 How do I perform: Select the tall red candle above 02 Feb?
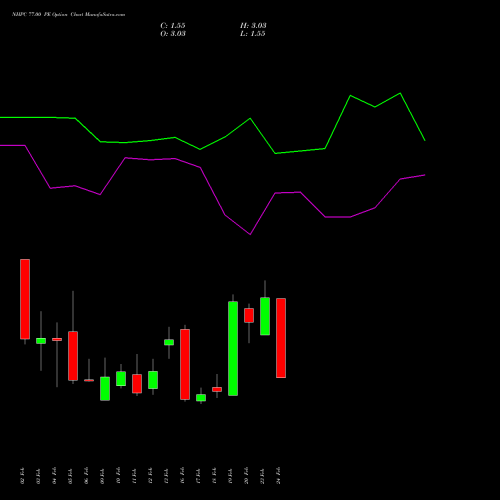coord(25,299)
